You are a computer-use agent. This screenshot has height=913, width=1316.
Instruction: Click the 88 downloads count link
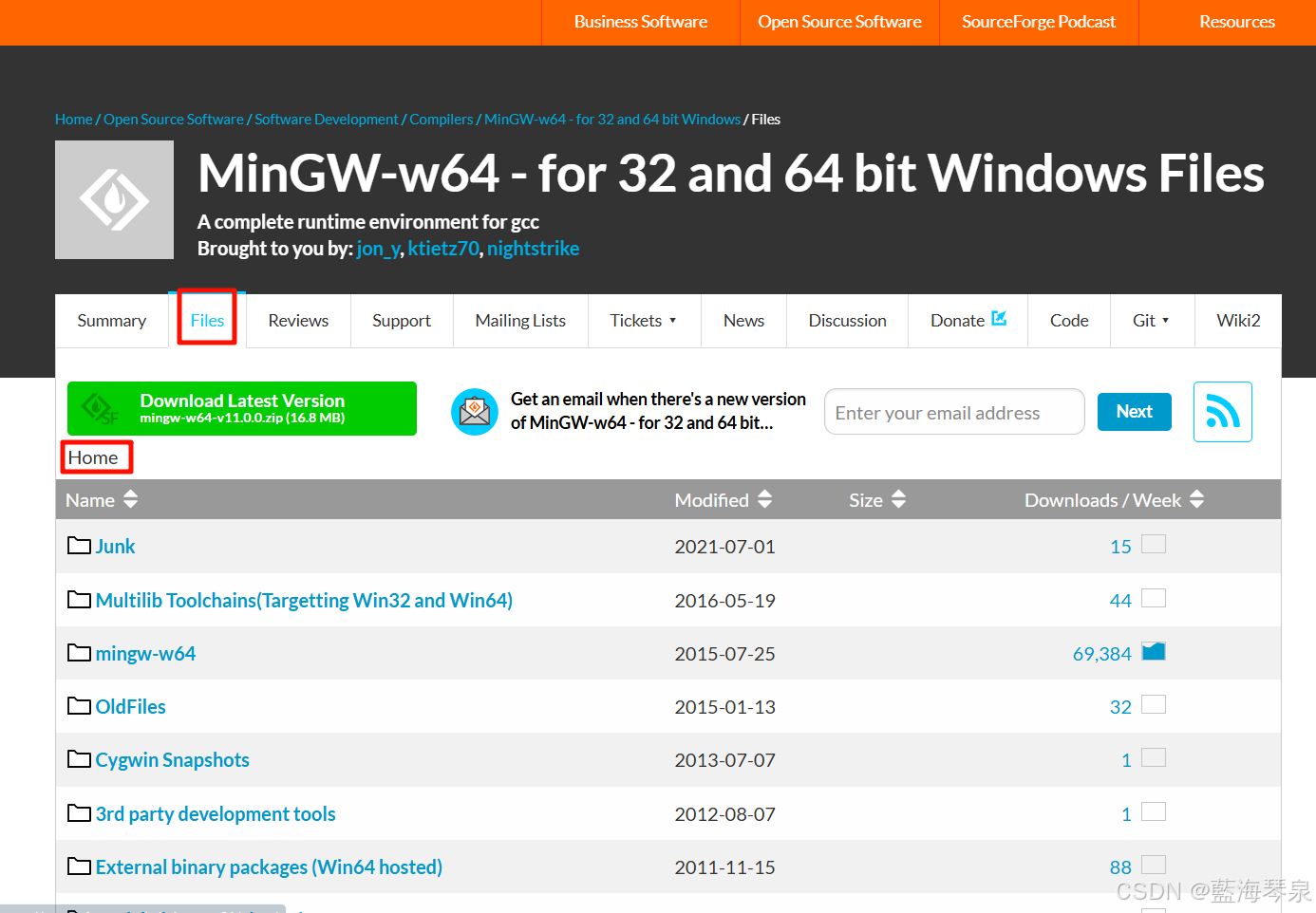[x=1120, y=867]
